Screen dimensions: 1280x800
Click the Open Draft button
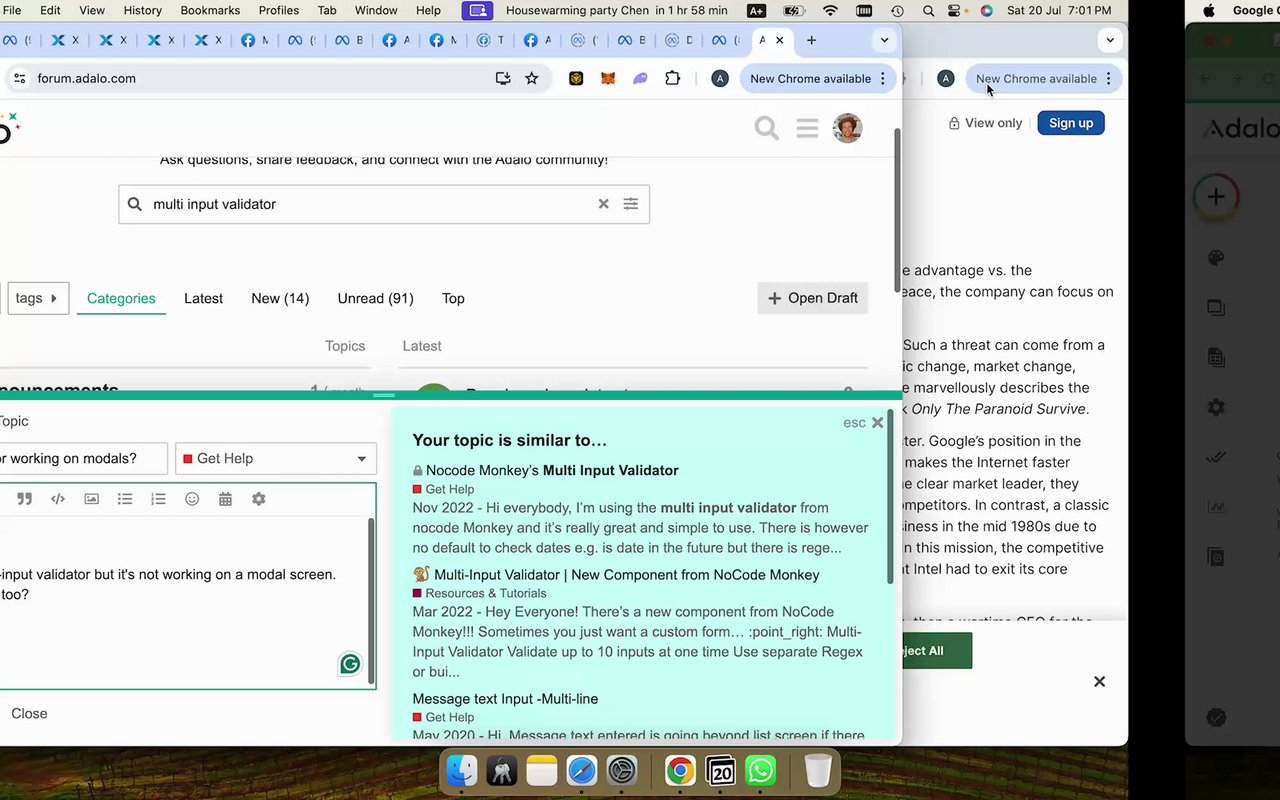(x=813, y=298)
